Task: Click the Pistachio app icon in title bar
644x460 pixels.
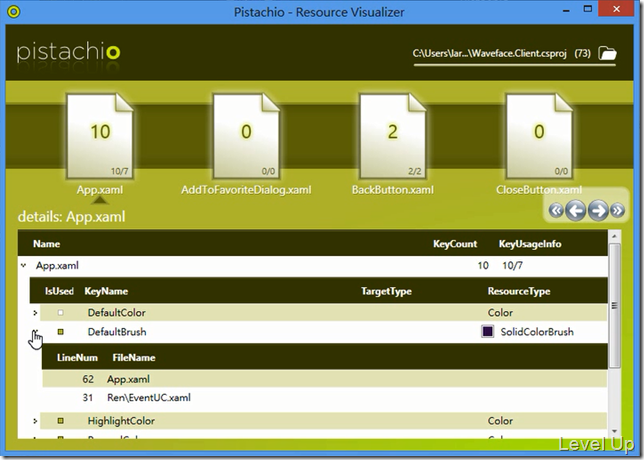Action: click(x=14, y=12)
